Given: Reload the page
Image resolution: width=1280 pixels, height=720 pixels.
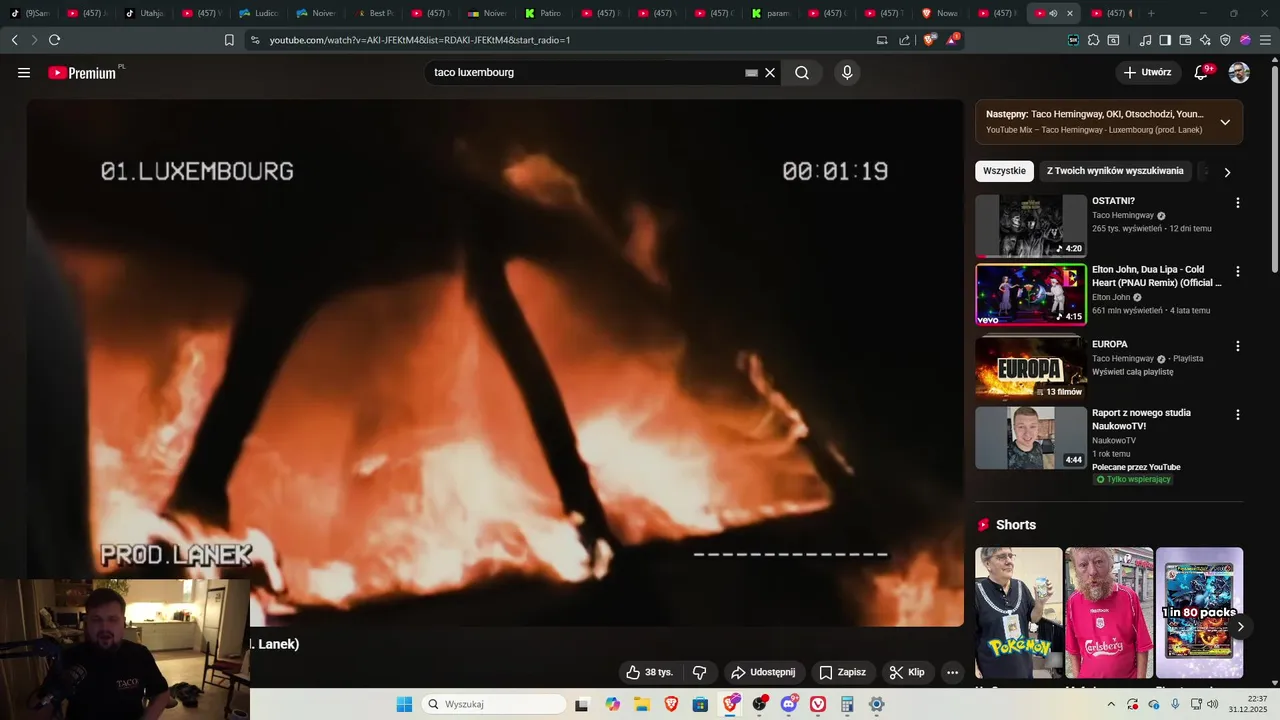Looking at the screenshot, I should point(54,40).
